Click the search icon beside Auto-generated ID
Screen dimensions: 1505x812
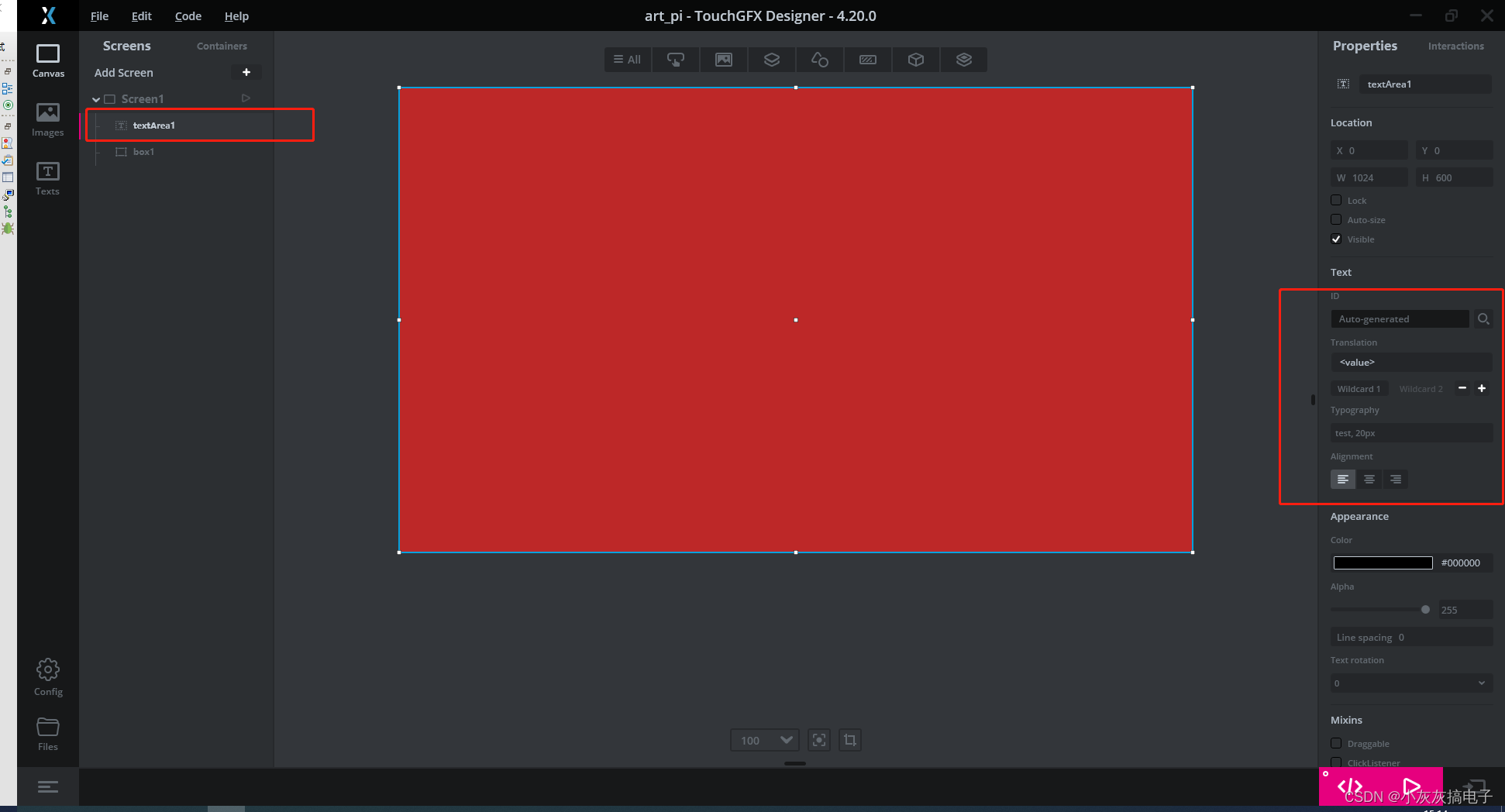[1483, 318]
